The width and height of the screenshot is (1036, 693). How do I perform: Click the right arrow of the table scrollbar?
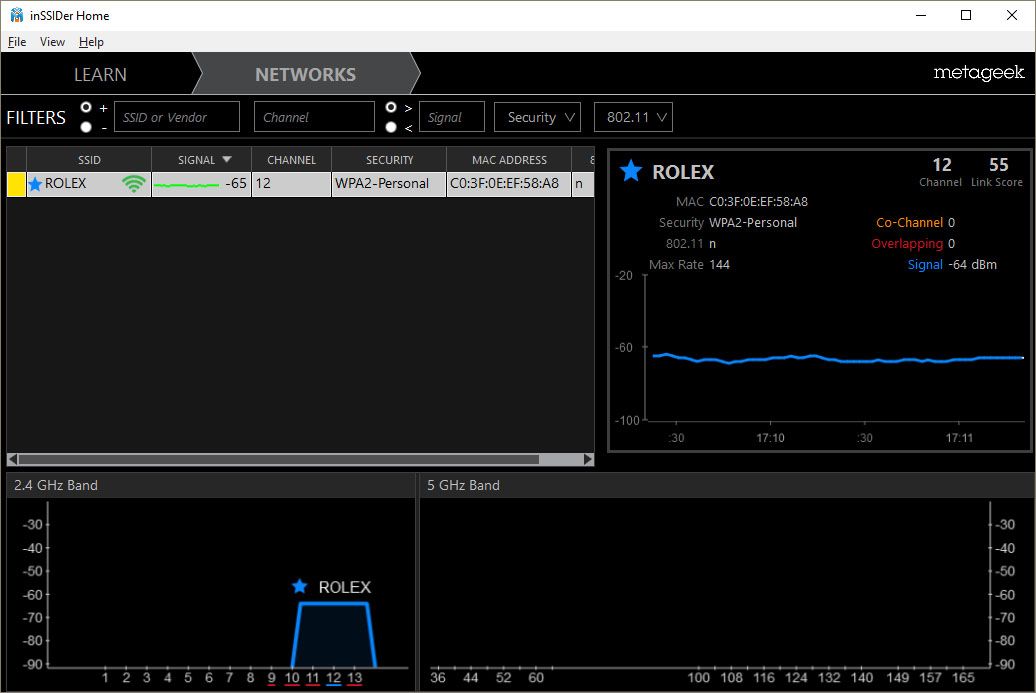[589, 459]
